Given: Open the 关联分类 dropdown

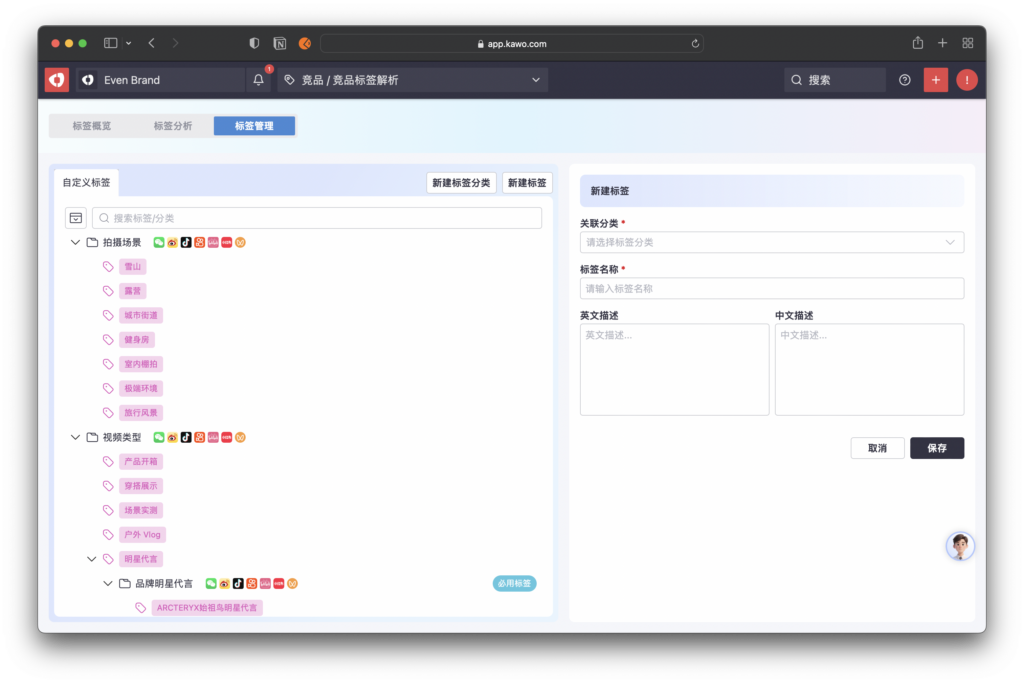Looking at the screenshot, I should 771,242.
